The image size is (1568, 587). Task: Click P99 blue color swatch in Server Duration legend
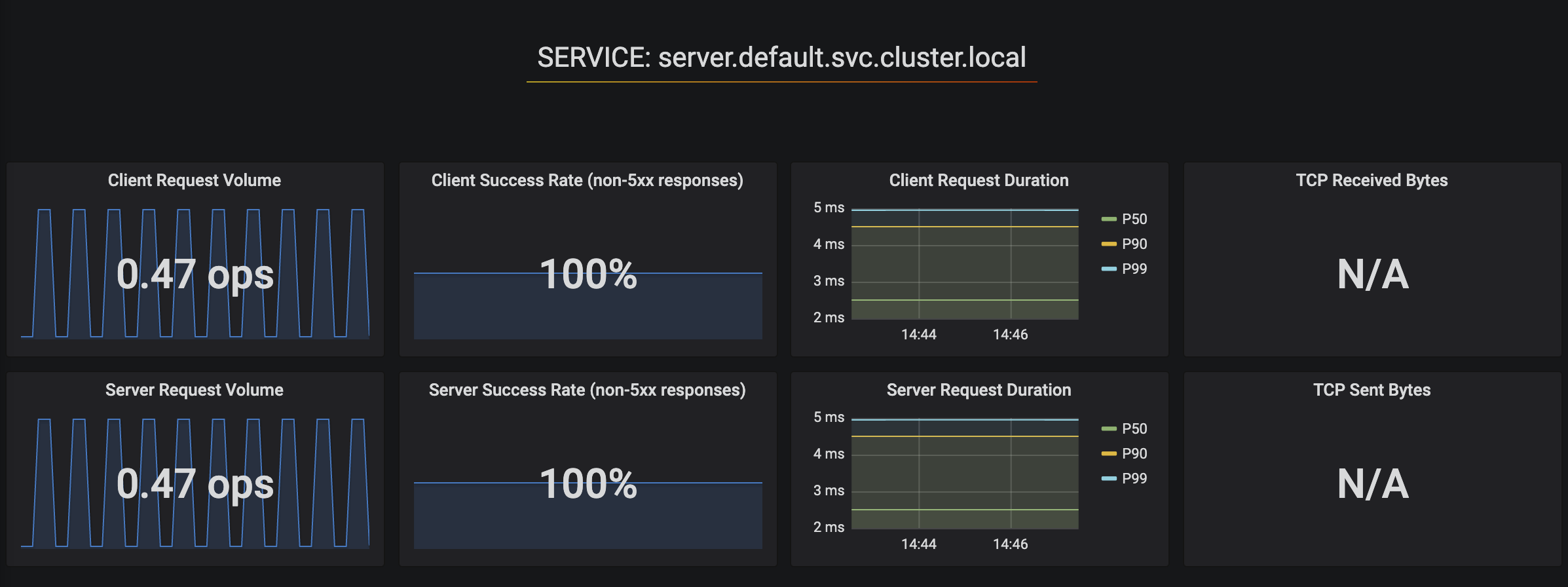1109,478
